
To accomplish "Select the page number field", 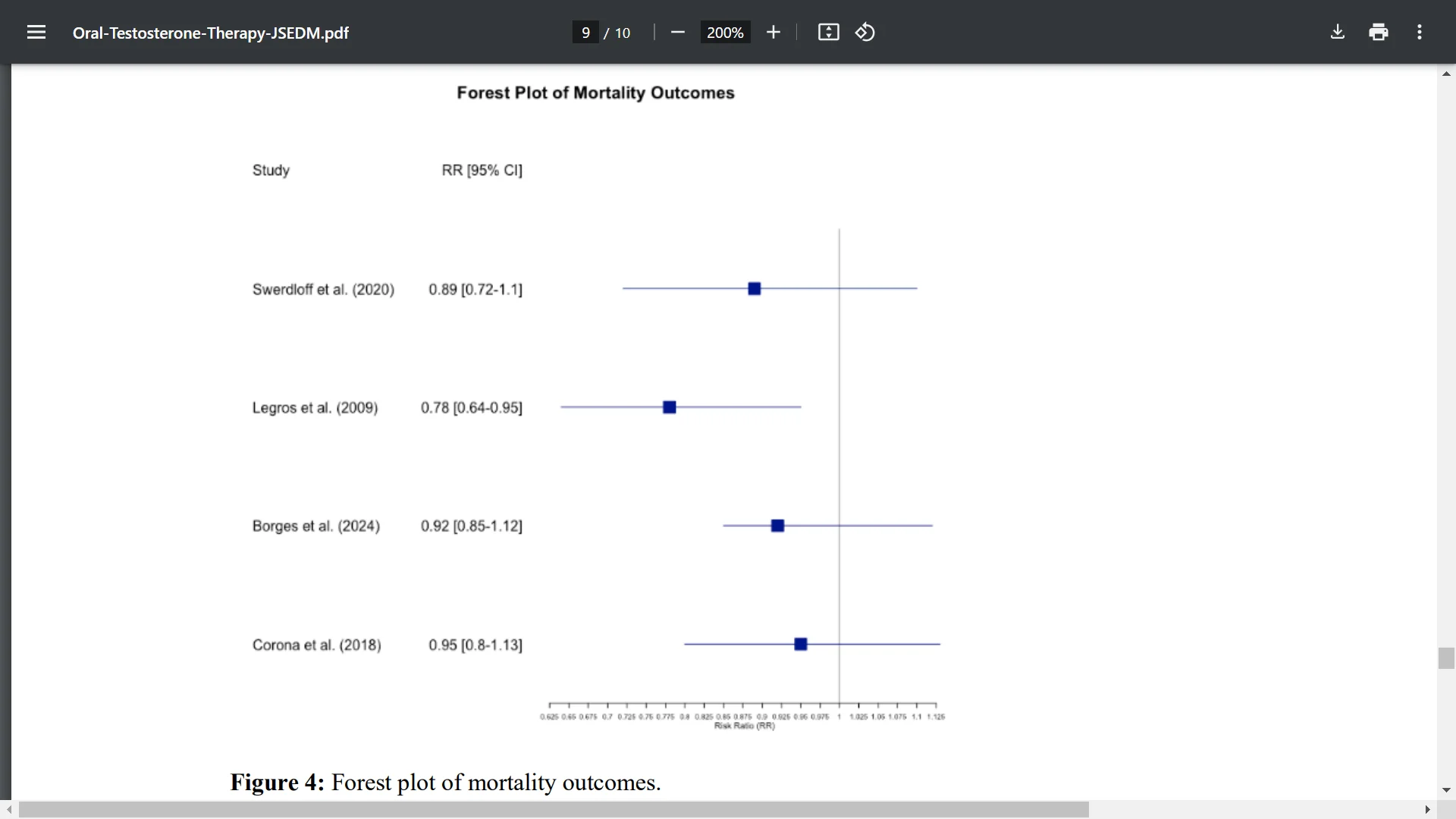I will [585, 33].
